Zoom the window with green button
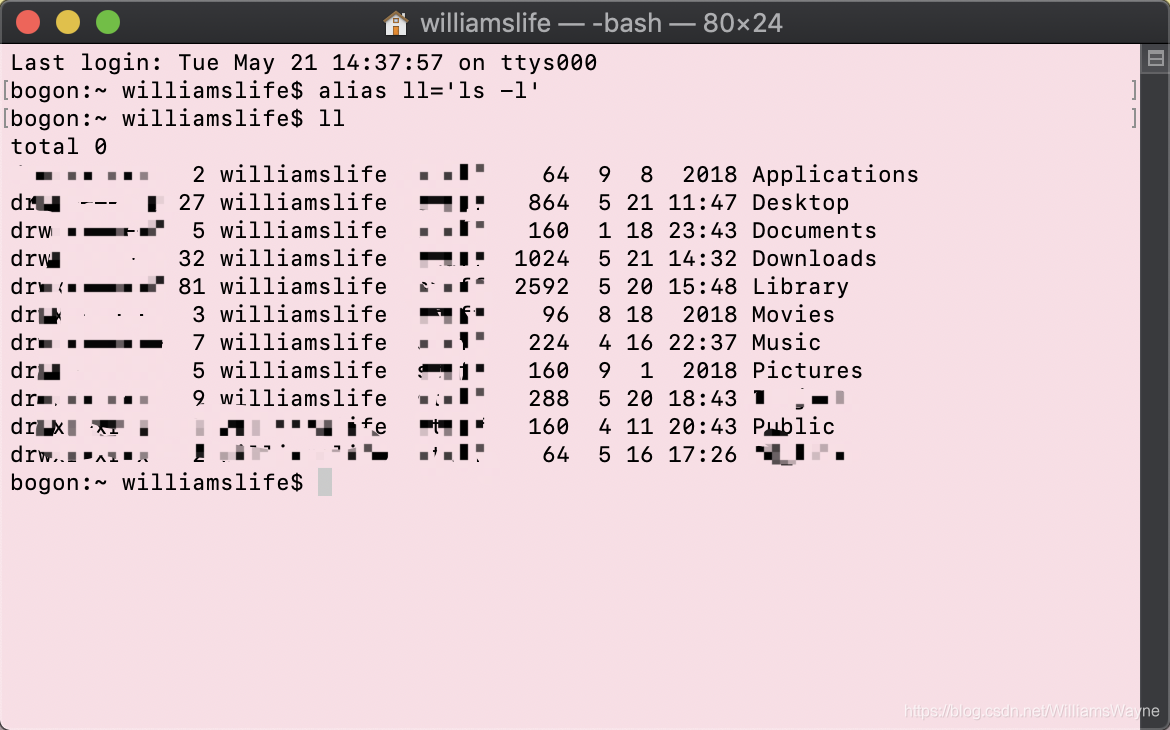The height and width of the screenshot is (730, 1170). [108, 22]
